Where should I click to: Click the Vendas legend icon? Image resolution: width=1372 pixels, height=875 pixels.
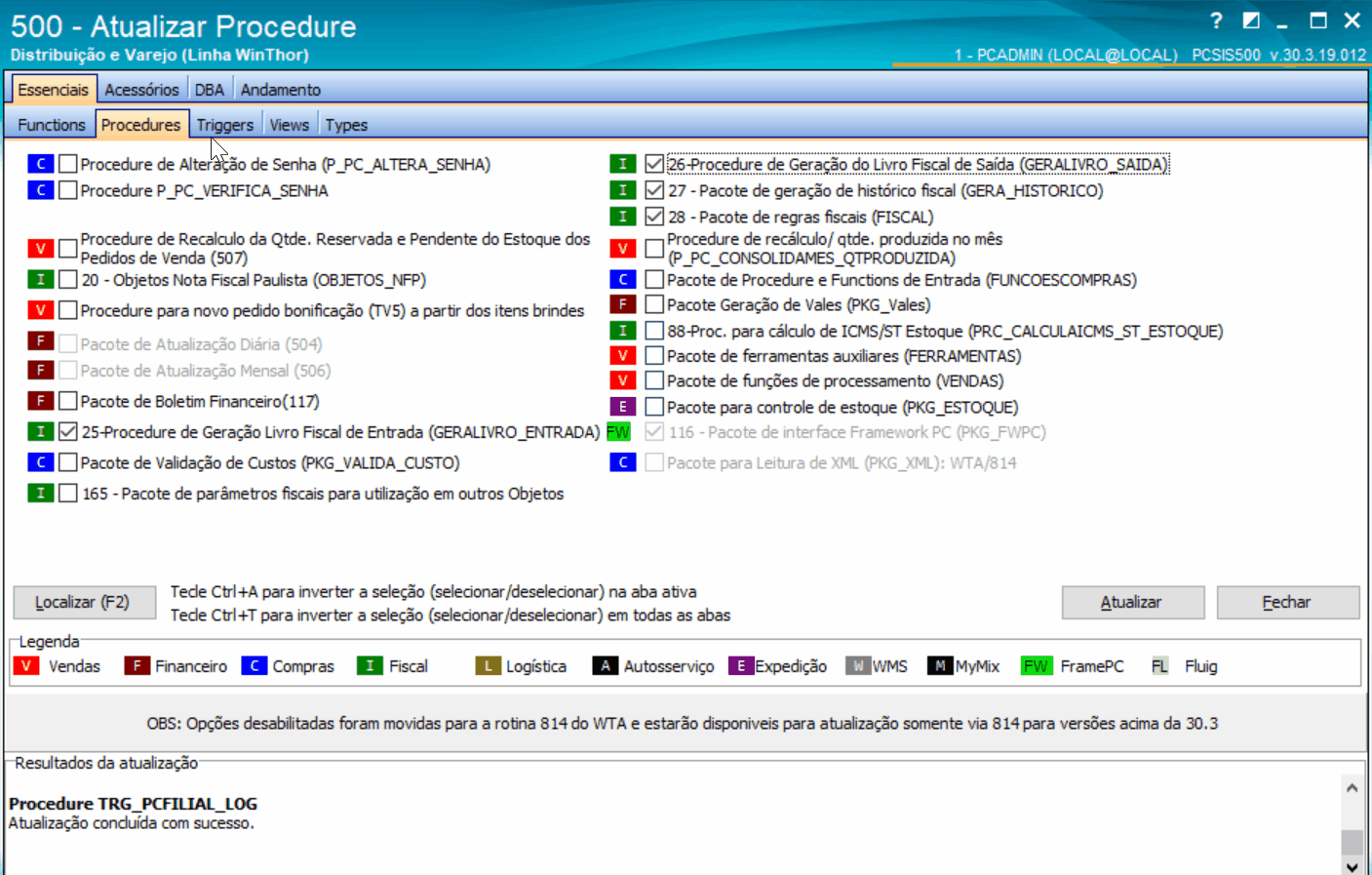[x=26, y=666]
